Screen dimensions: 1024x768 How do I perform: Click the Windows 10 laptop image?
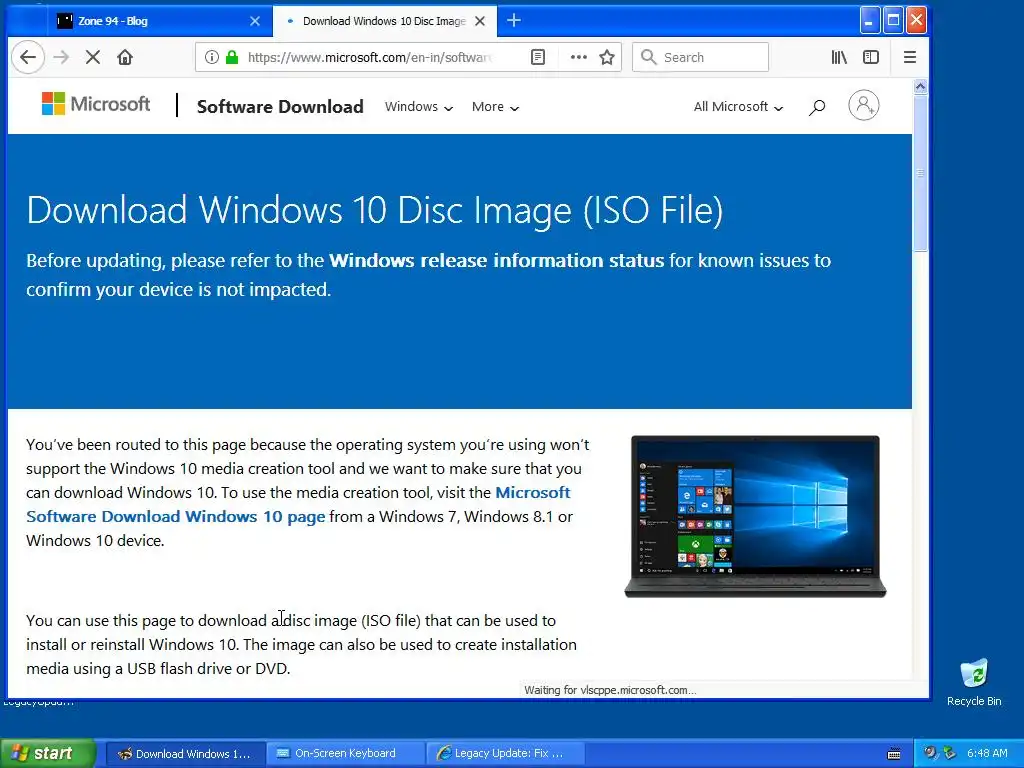tap(756, 516)
